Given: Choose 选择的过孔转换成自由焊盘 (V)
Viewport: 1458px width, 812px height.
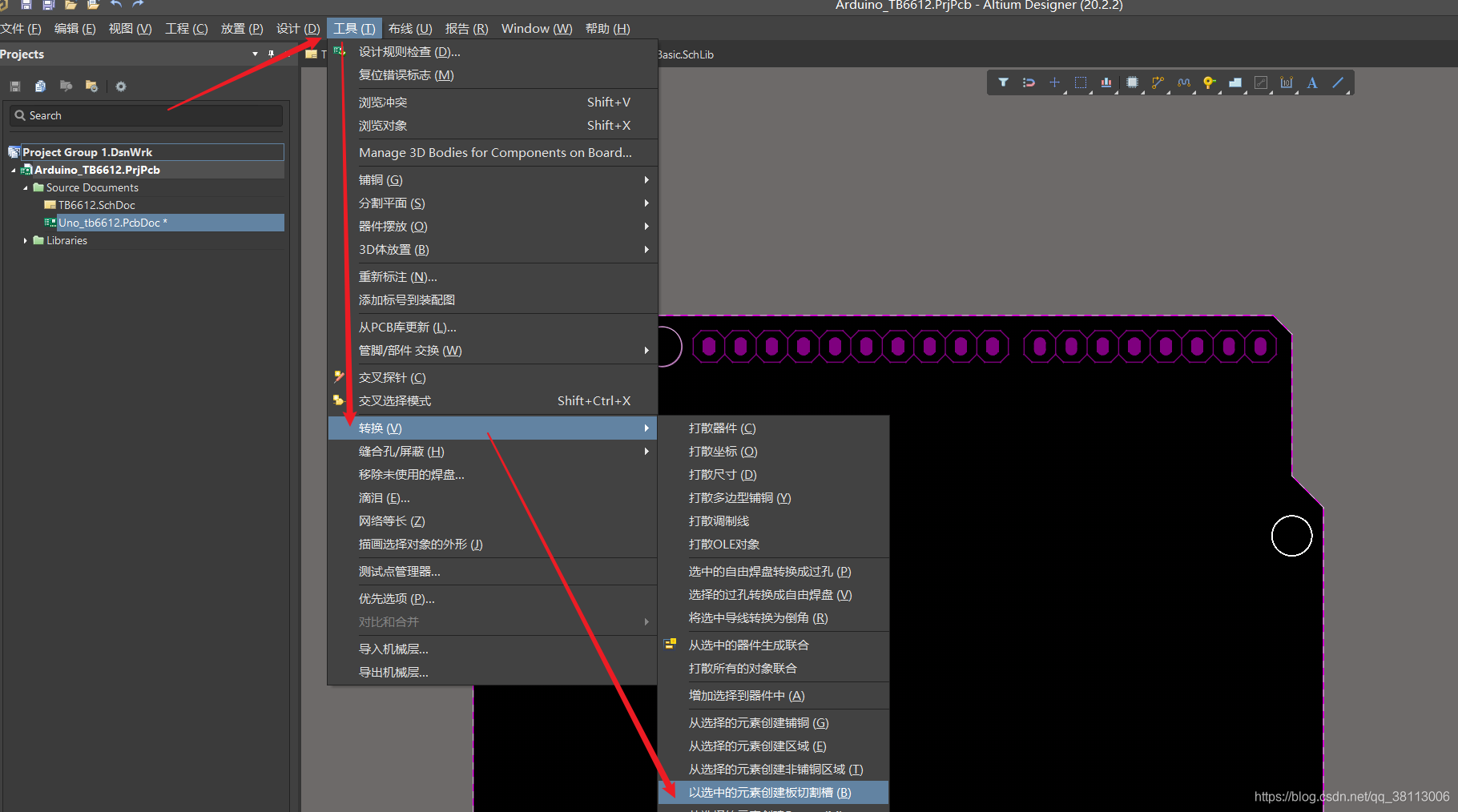Looking at the screenshot, I should 773,595.
